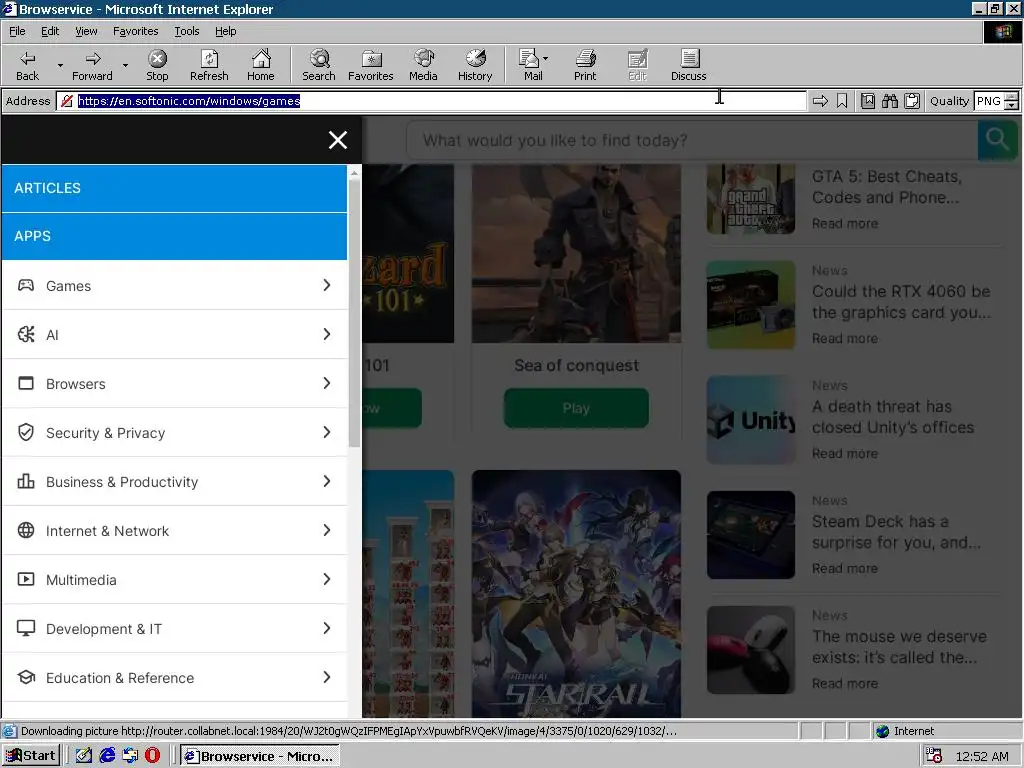Click the Play button under Sea of conquest
This screenshot has width=1024, height=768.
[576, 408]
